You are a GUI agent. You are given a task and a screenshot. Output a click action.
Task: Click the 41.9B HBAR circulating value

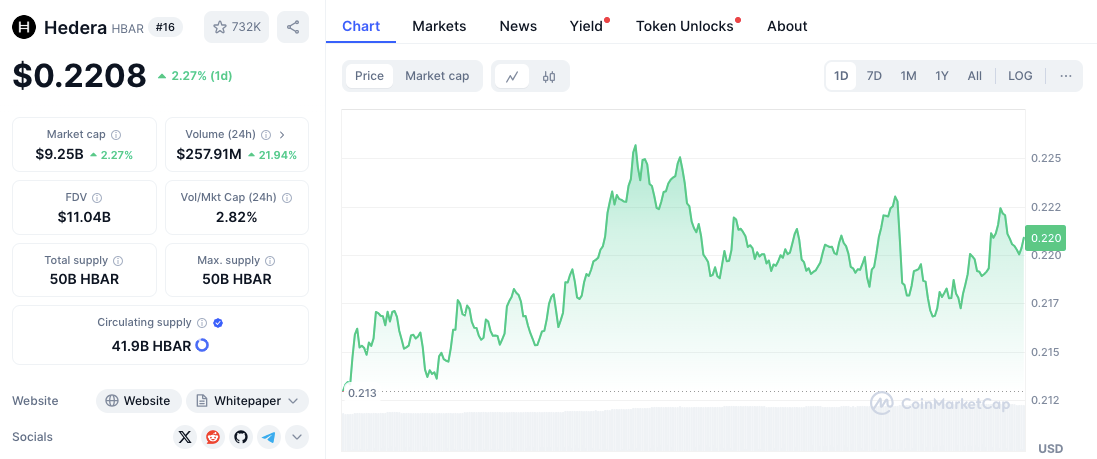(151, 346)
